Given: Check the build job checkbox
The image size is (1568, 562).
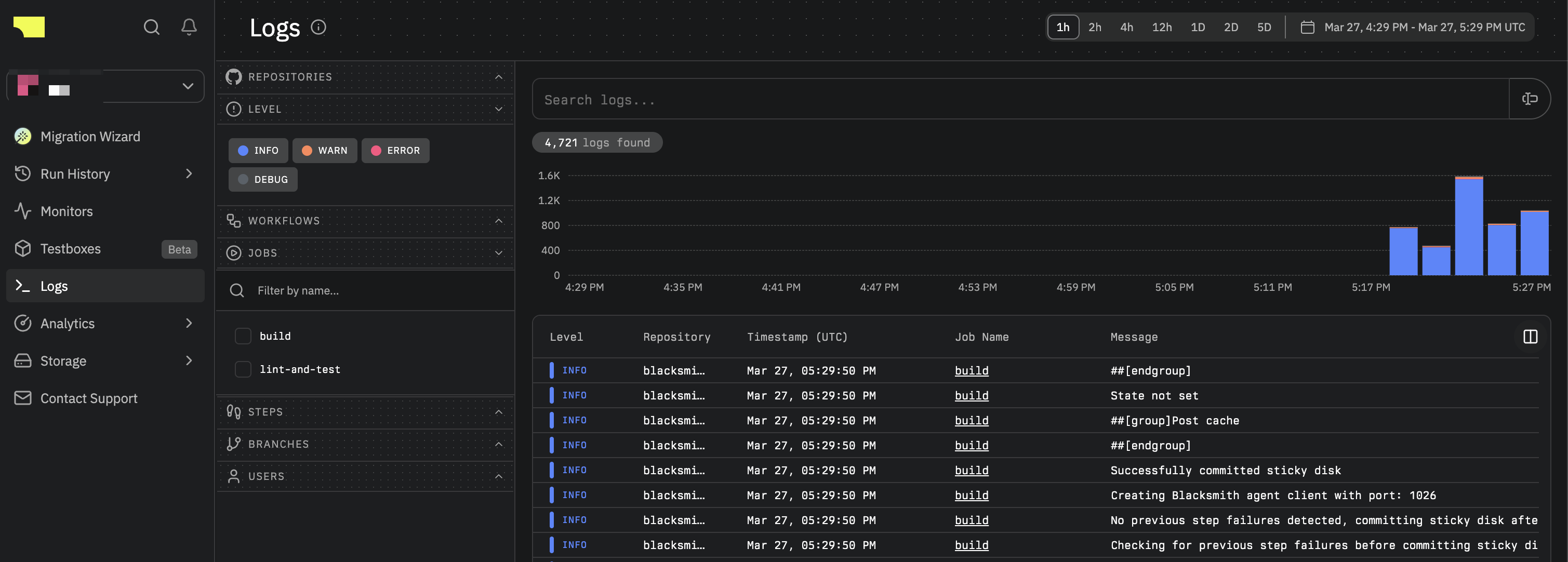Looking at the screenshot, I should pyautogui.click(x=243, y=337).
